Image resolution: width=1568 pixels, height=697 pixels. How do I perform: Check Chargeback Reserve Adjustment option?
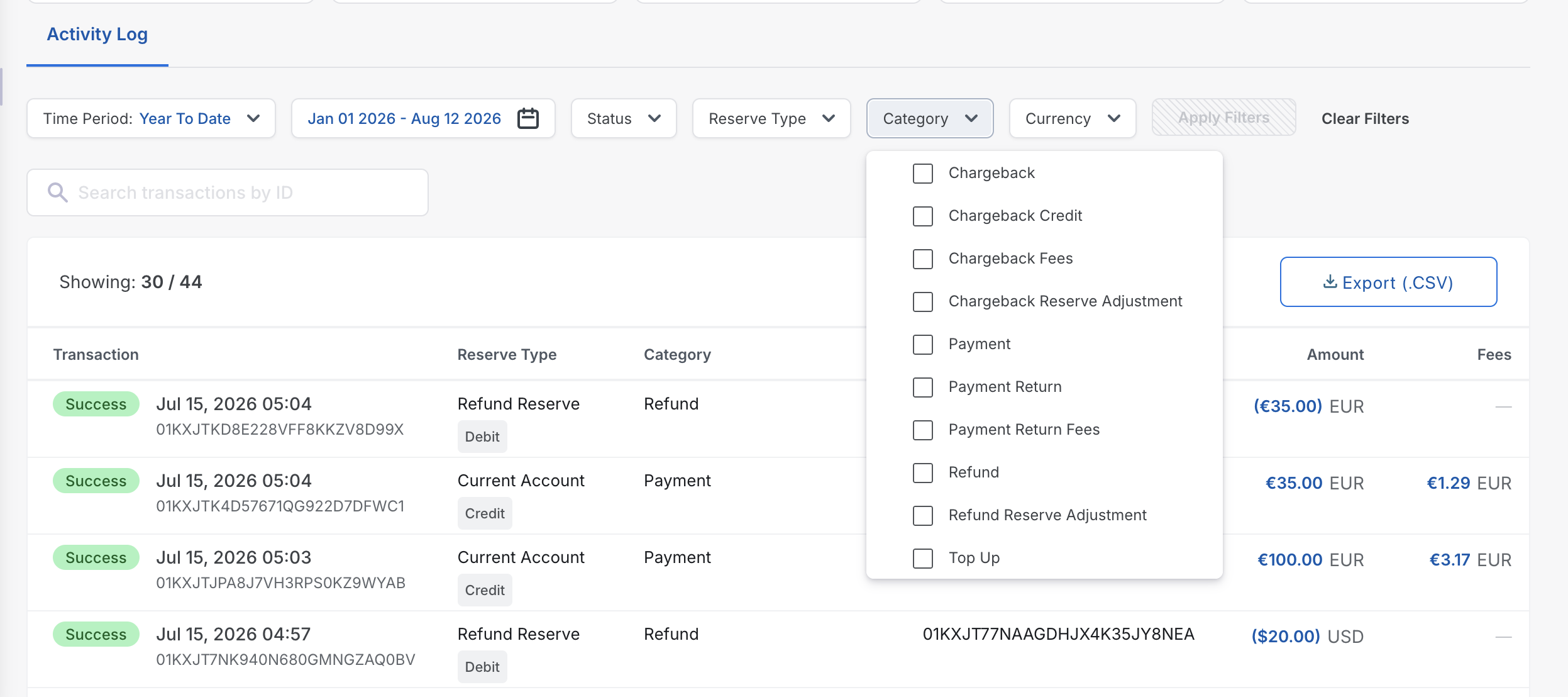pos(922,301)
